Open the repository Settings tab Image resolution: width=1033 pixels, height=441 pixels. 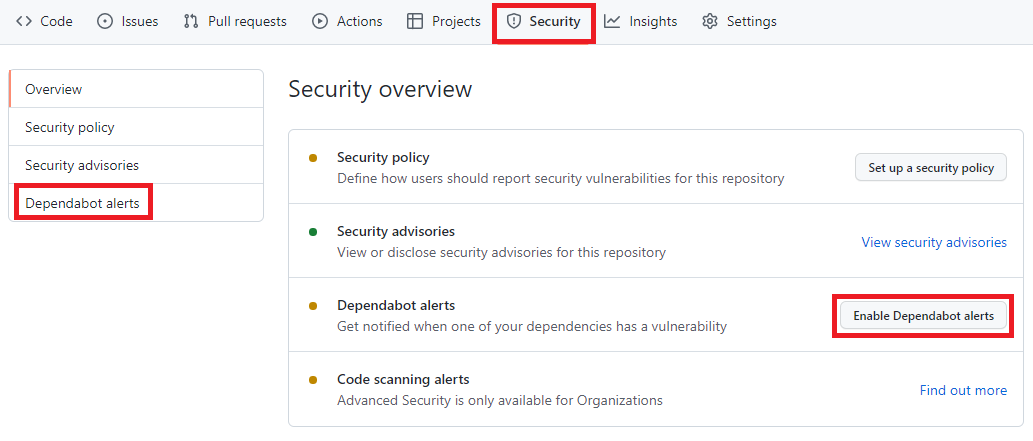[x=739, y=21]
